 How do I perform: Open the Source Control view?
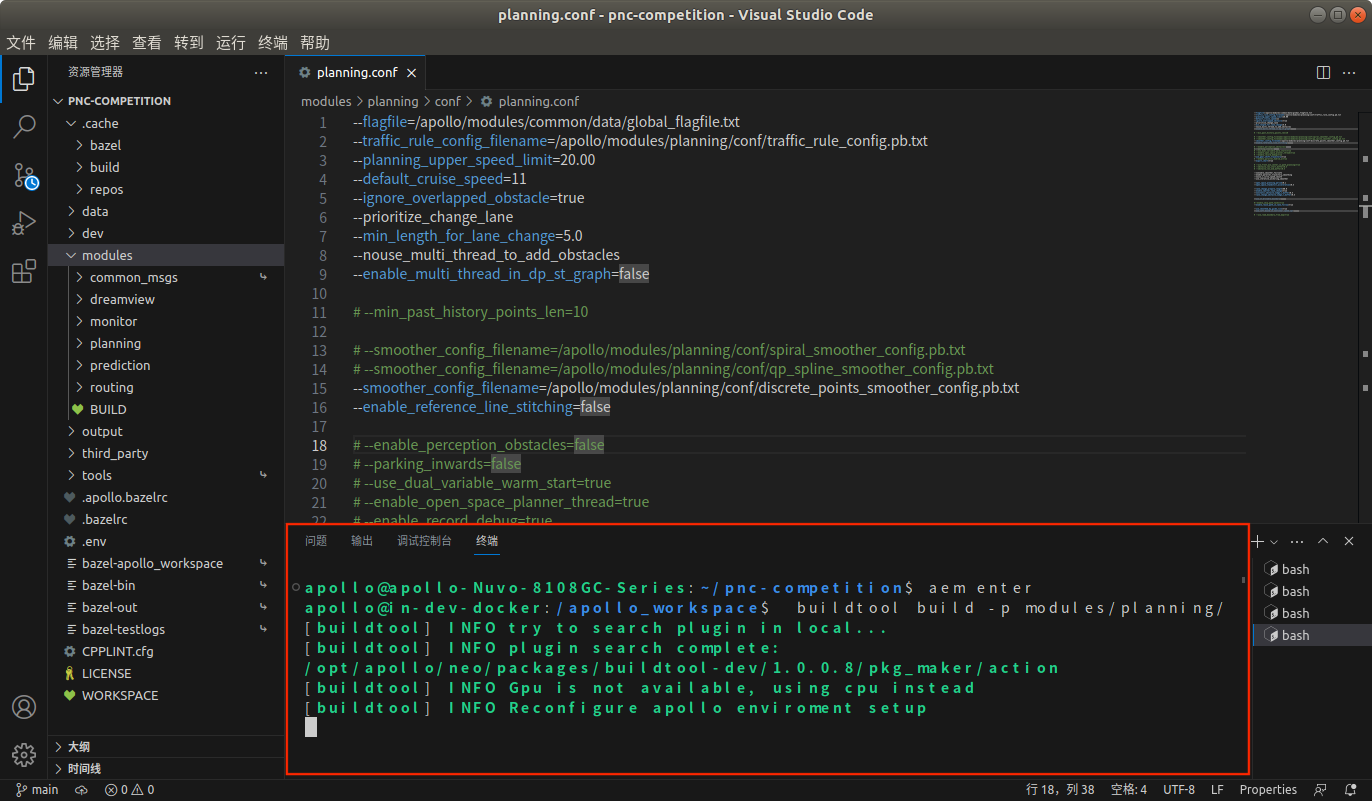point(24,176)
